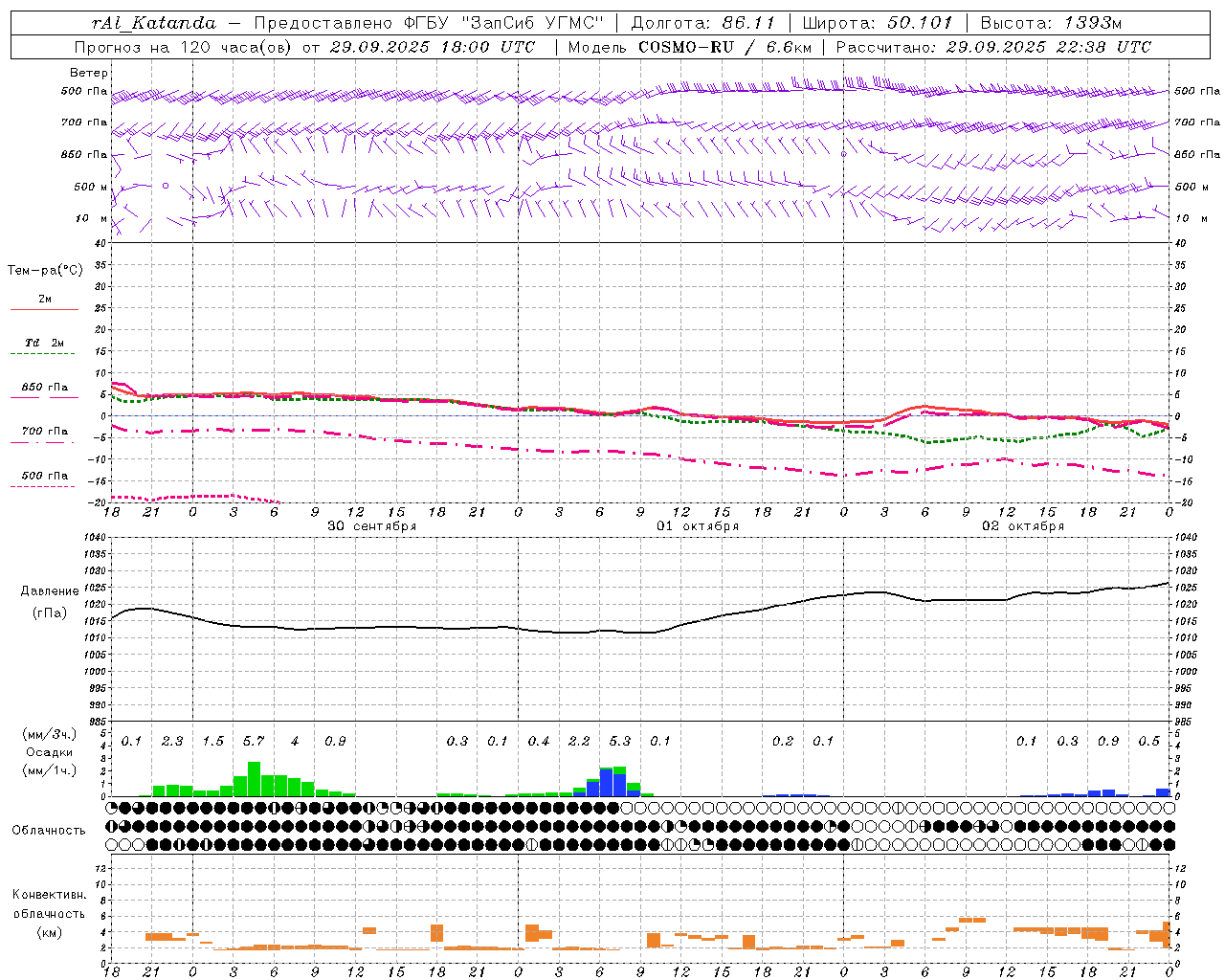Viewport: 1225px width, 980px height.
Task: Click the '(км)' convective cloud unit label
Action: click(x=49, y=932)
